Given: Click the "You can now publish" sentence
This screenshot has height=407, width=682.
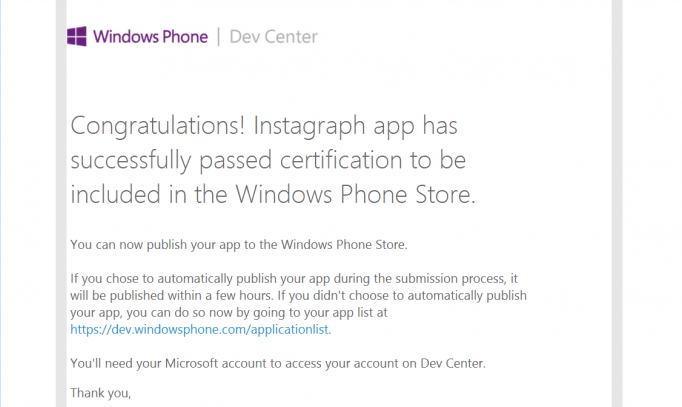Looking at the screenshot, I should 239,245.
